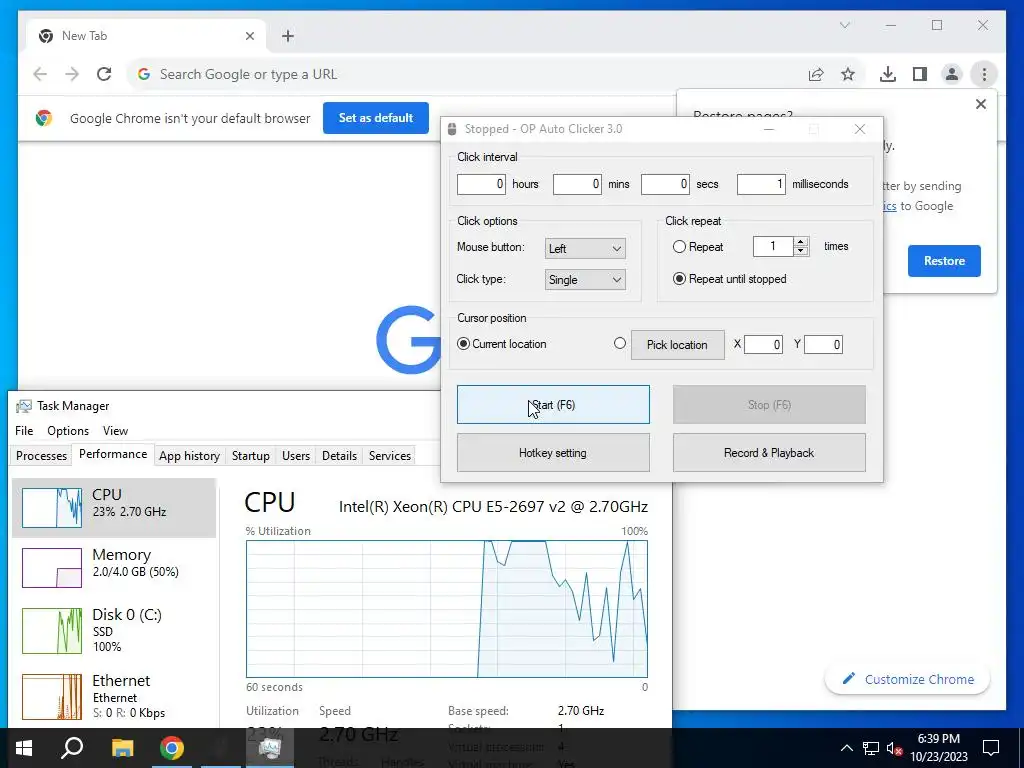Viewport: 1024px width, 768px height.
Task: Select Current location radio button
Action: tap(463, 344)
